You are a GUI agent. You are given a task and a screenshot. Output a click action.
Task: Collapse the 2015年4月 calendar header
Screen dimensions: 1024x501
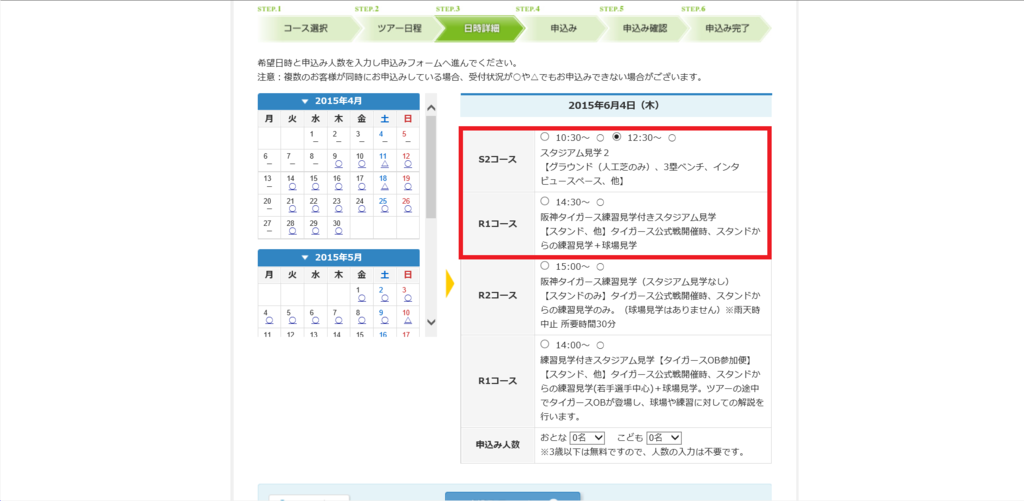(x=338, y=101)
